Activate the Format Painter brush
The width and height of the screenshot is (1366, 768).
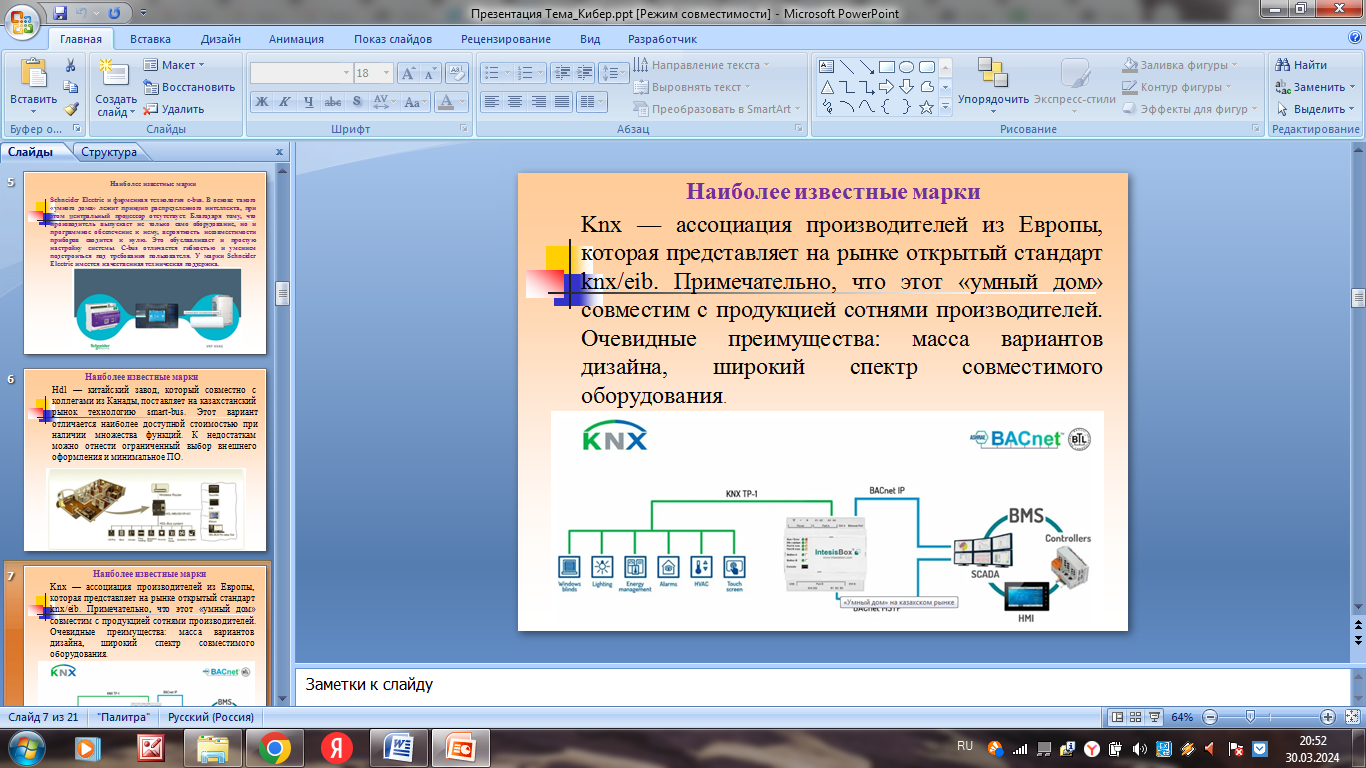point(71,109)
